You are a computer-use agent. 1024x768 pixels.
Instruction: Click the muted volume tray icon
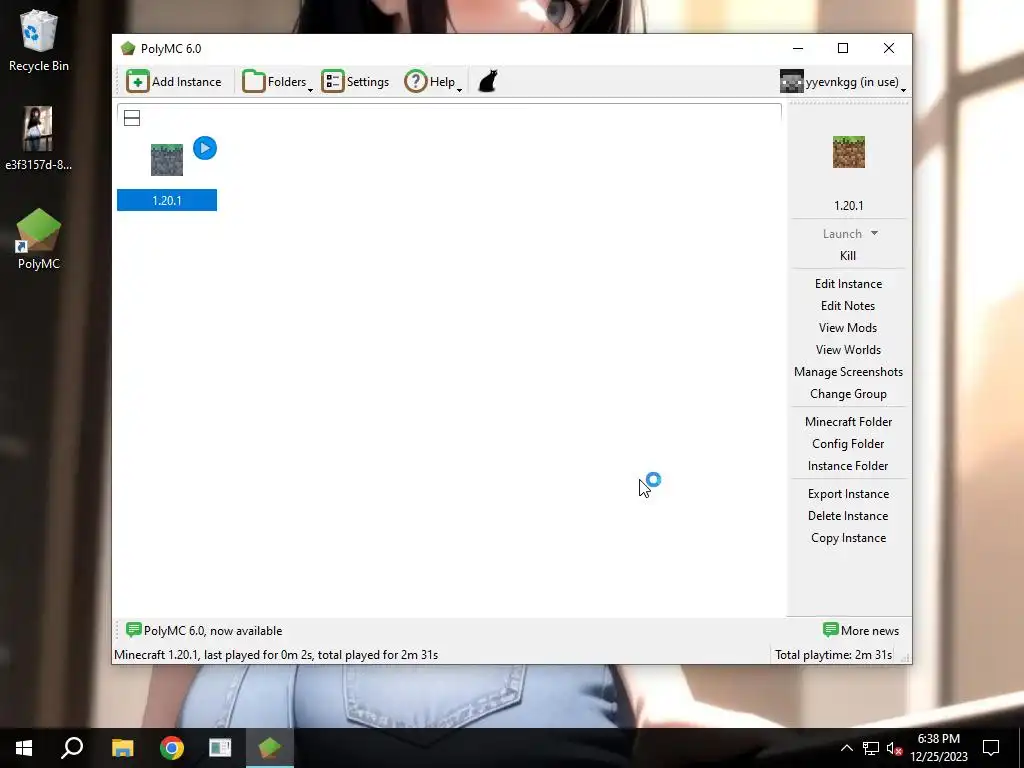pyautogui.click(x=894, y=748)
